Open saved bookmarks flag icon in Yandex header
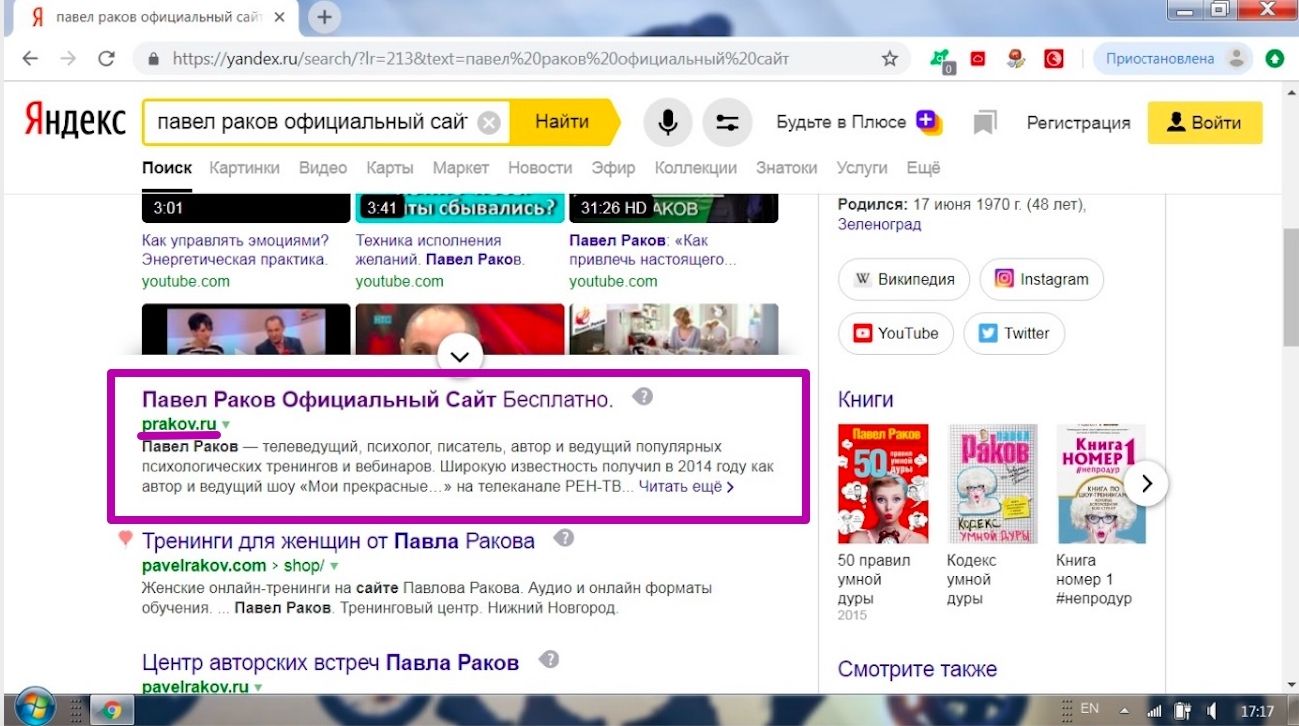 985,123
